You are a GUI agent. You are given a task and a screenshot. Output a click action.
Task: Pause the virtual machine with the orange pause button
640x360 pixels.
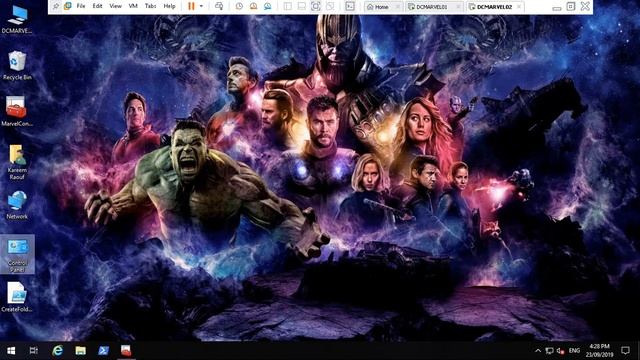pos(191,7)
